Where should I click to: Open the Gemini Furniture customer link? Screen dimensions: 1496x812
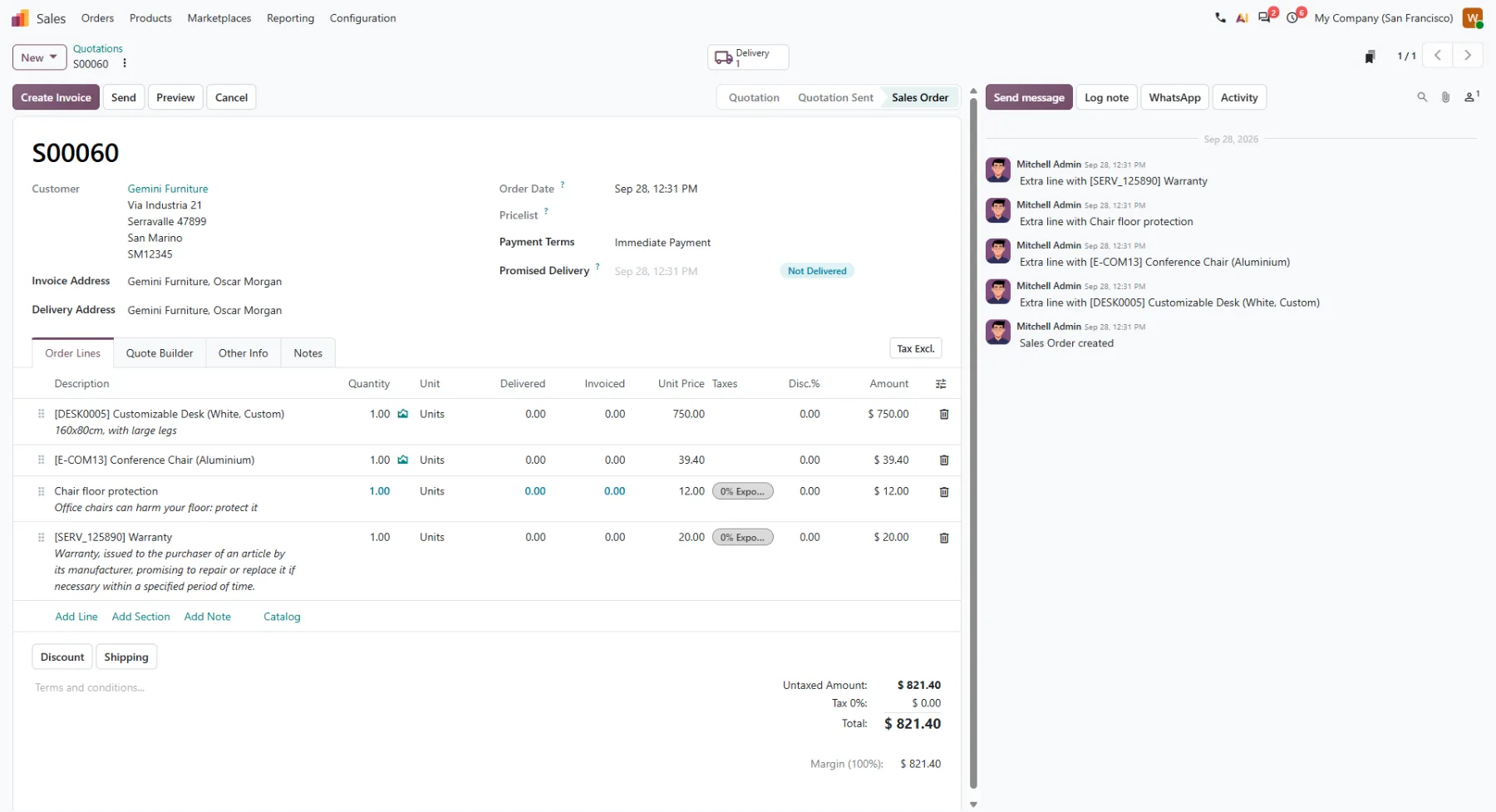[x=168, y=189]
